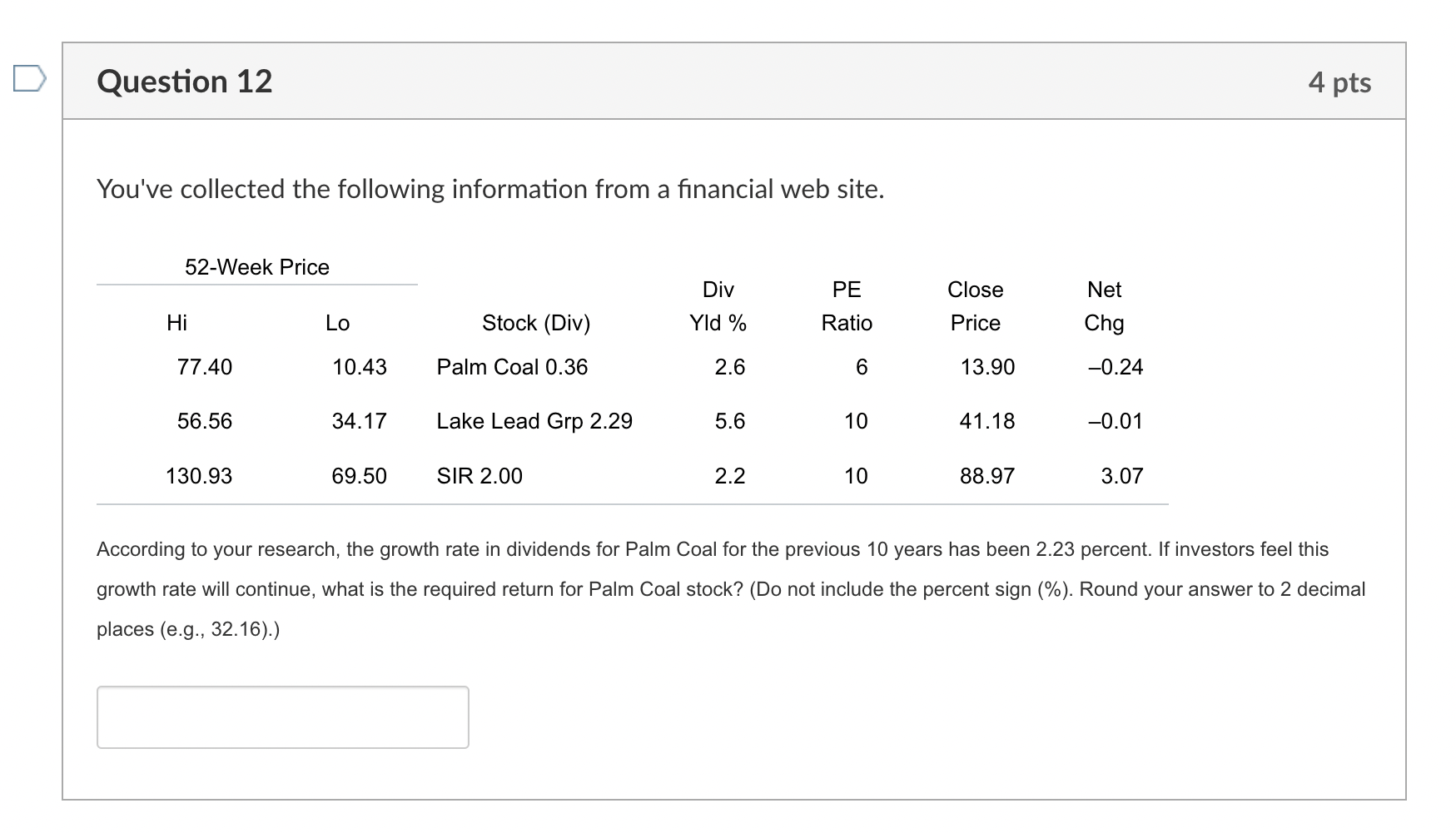Viewport: 1456px width, 833px height.
Task: Click the close price value 13.90
Action: pyautogui.click(x=986, y=366)
